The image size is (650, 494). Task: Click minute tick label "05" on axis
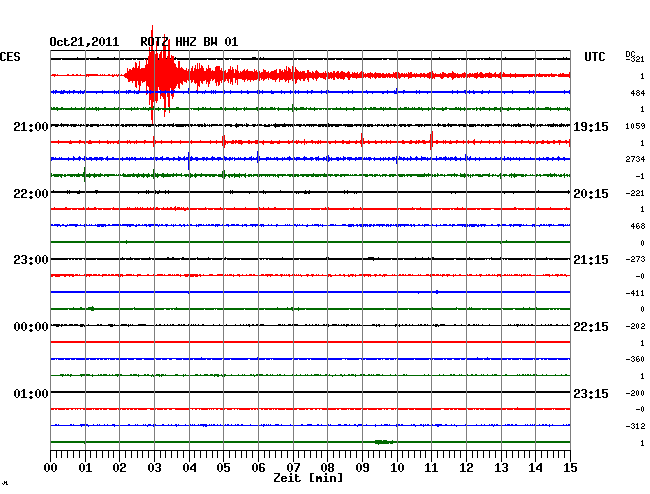click(x=223, y=468)
